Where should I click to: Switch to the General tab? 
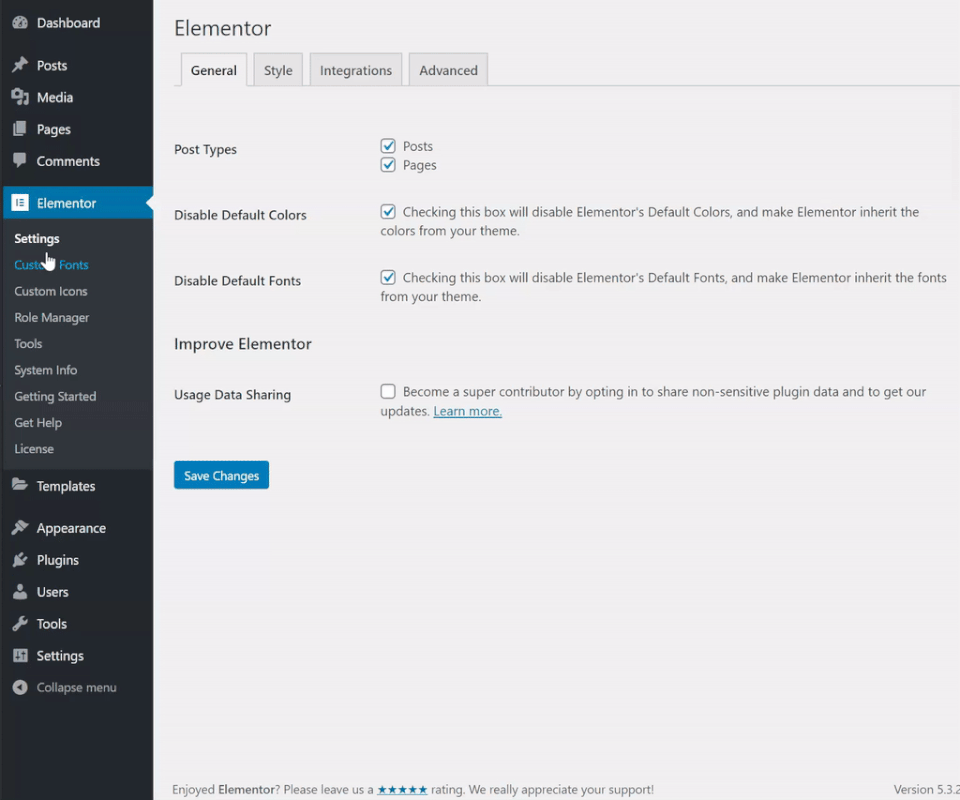click(x=214, y=70)
